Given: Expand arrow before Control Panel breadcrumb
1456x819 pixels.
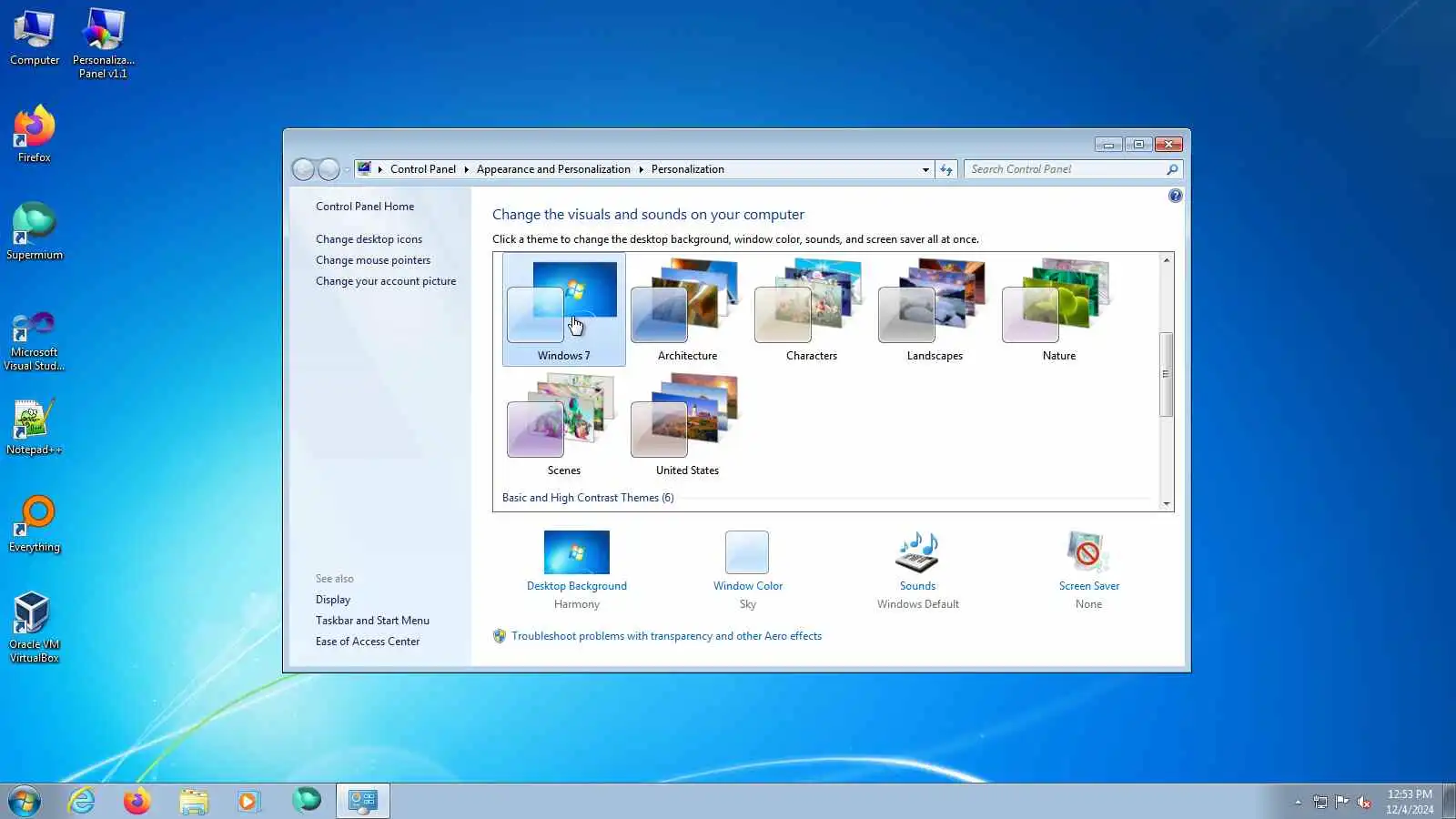Looking at the screenshot, I should click(x=380, y=169).
